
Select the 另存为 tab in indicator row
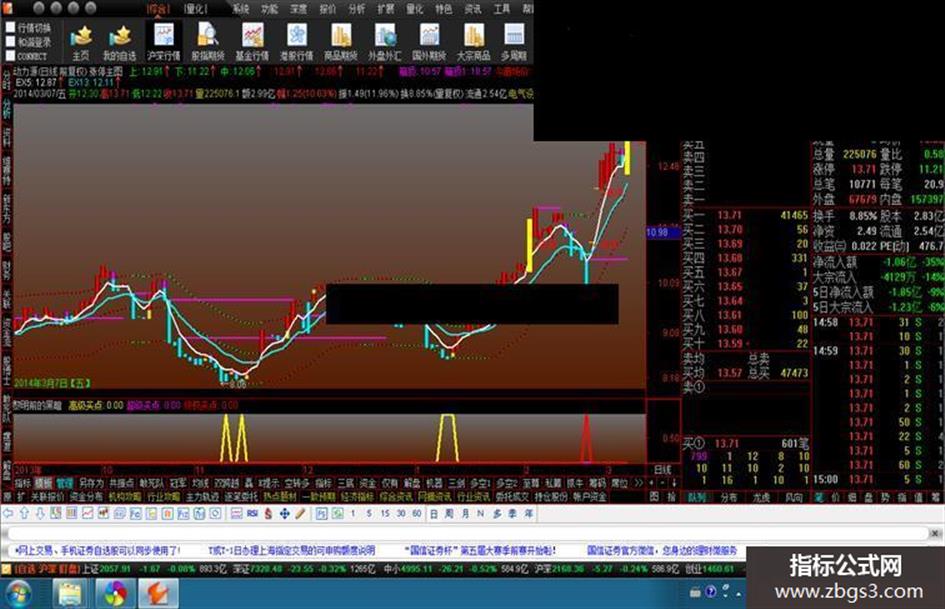pos(91,483)
